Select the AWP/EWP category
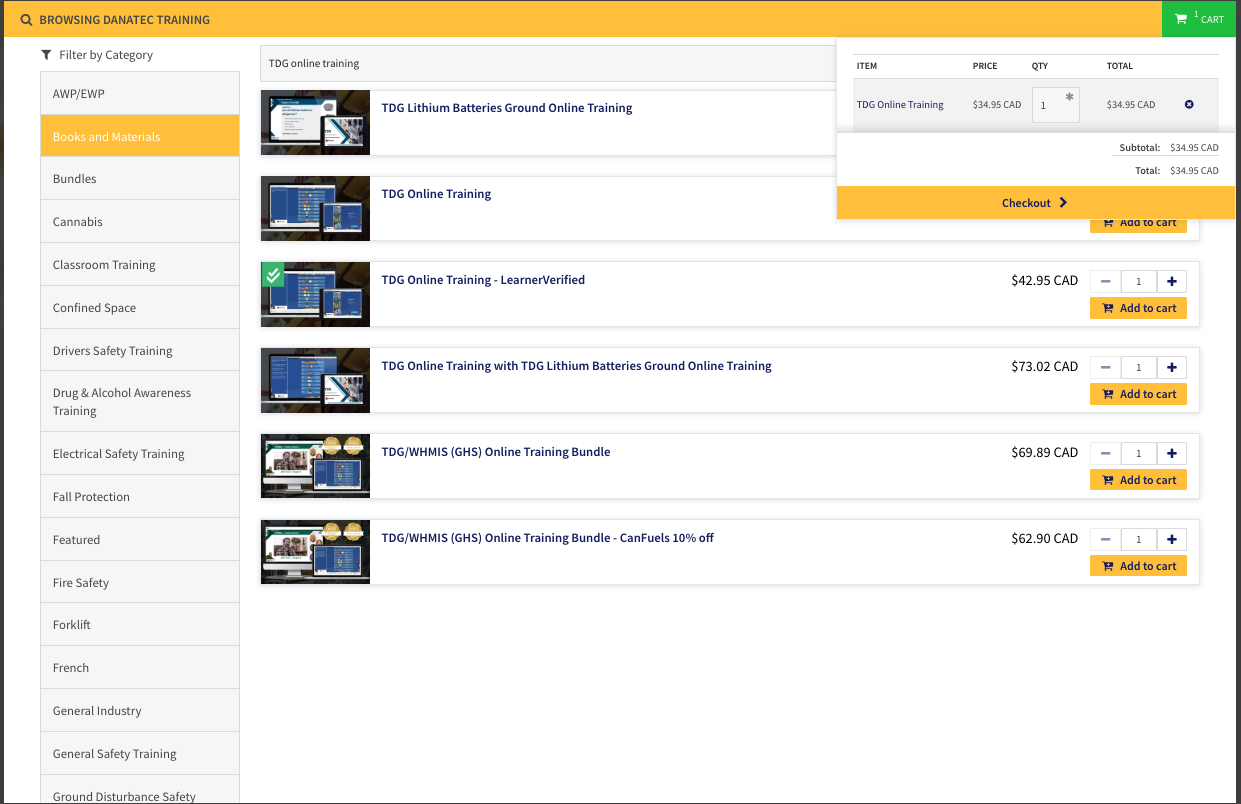Image resolution: width=1241 pixels, height=804 pixels. [140, 93]
